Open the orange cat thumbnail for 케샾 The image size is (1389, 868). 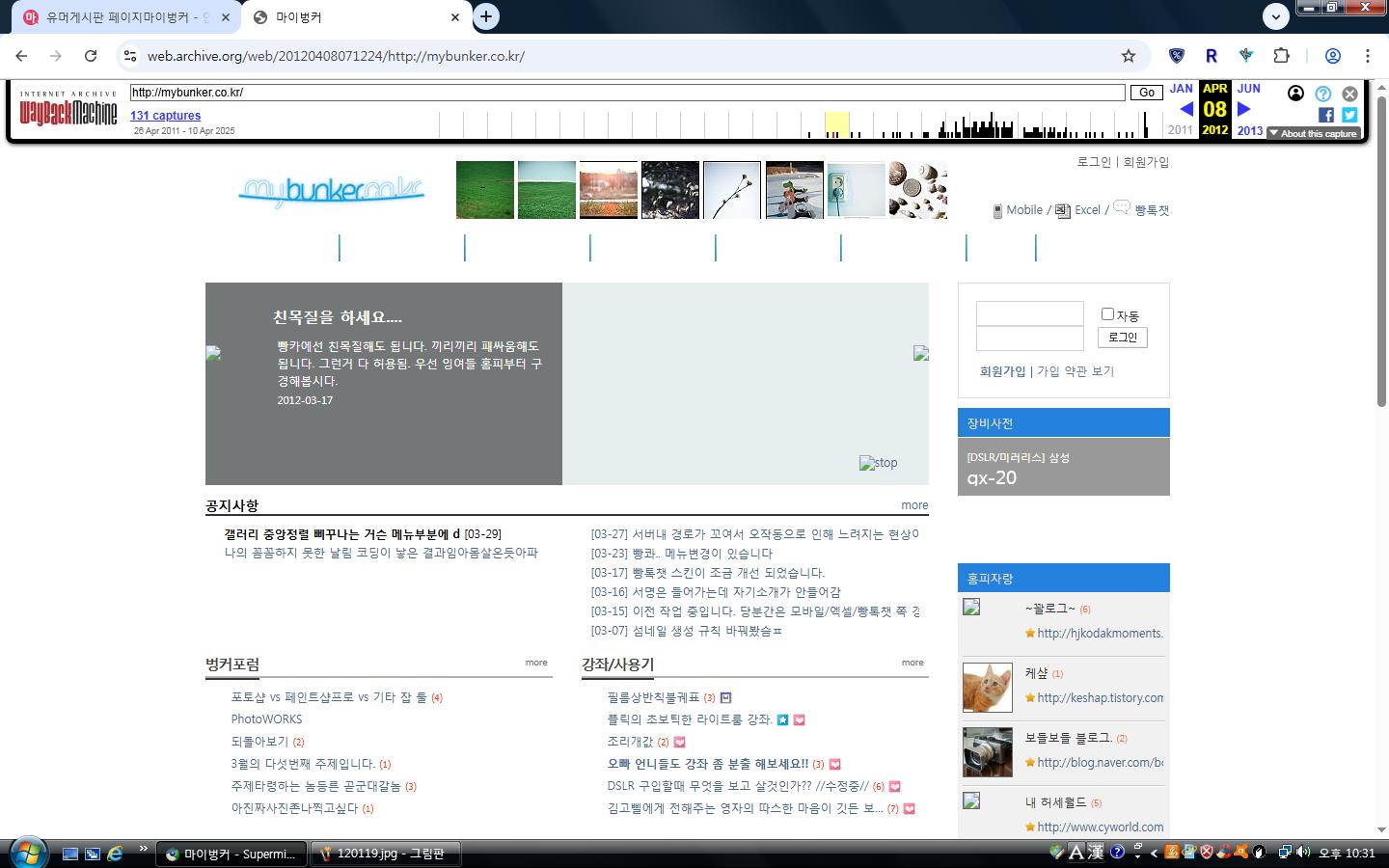[988, 688]
